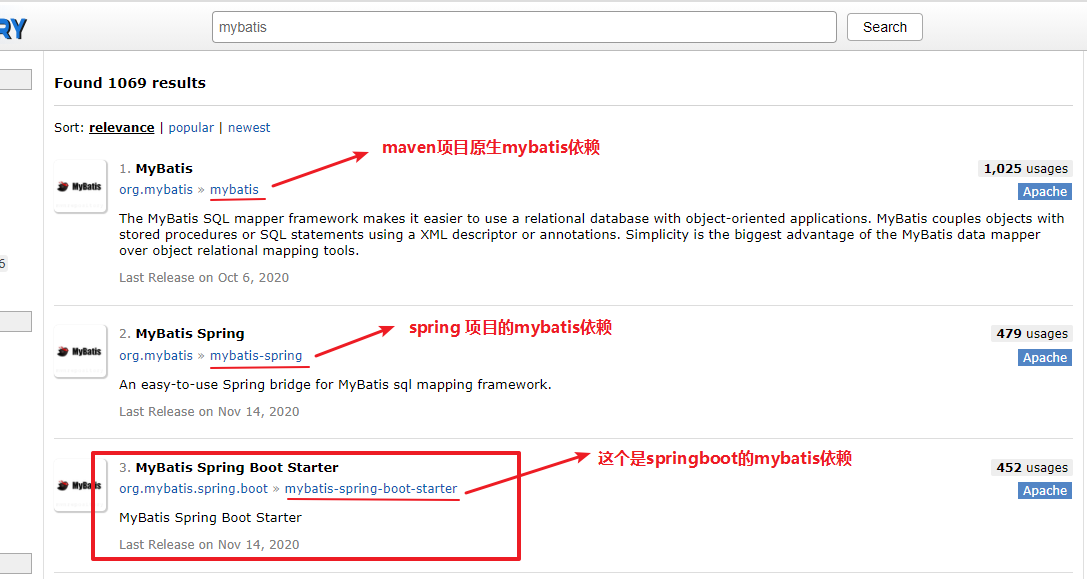Viewport: 1087px width, 579px height.
Task: Click the 1,025 usages badge
Action: pyautogui.click(x=1024, y=168)
